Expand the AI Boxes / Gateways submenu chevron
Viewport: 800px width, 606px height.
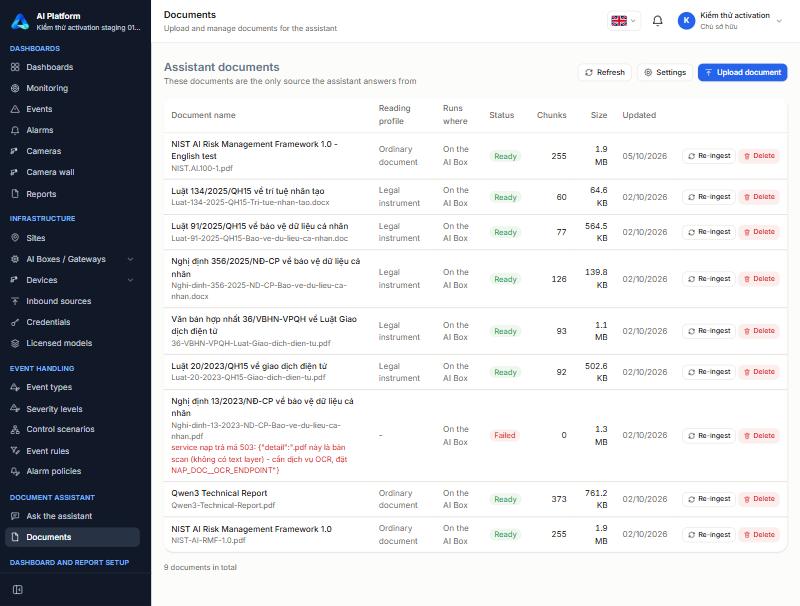(131, 259)
